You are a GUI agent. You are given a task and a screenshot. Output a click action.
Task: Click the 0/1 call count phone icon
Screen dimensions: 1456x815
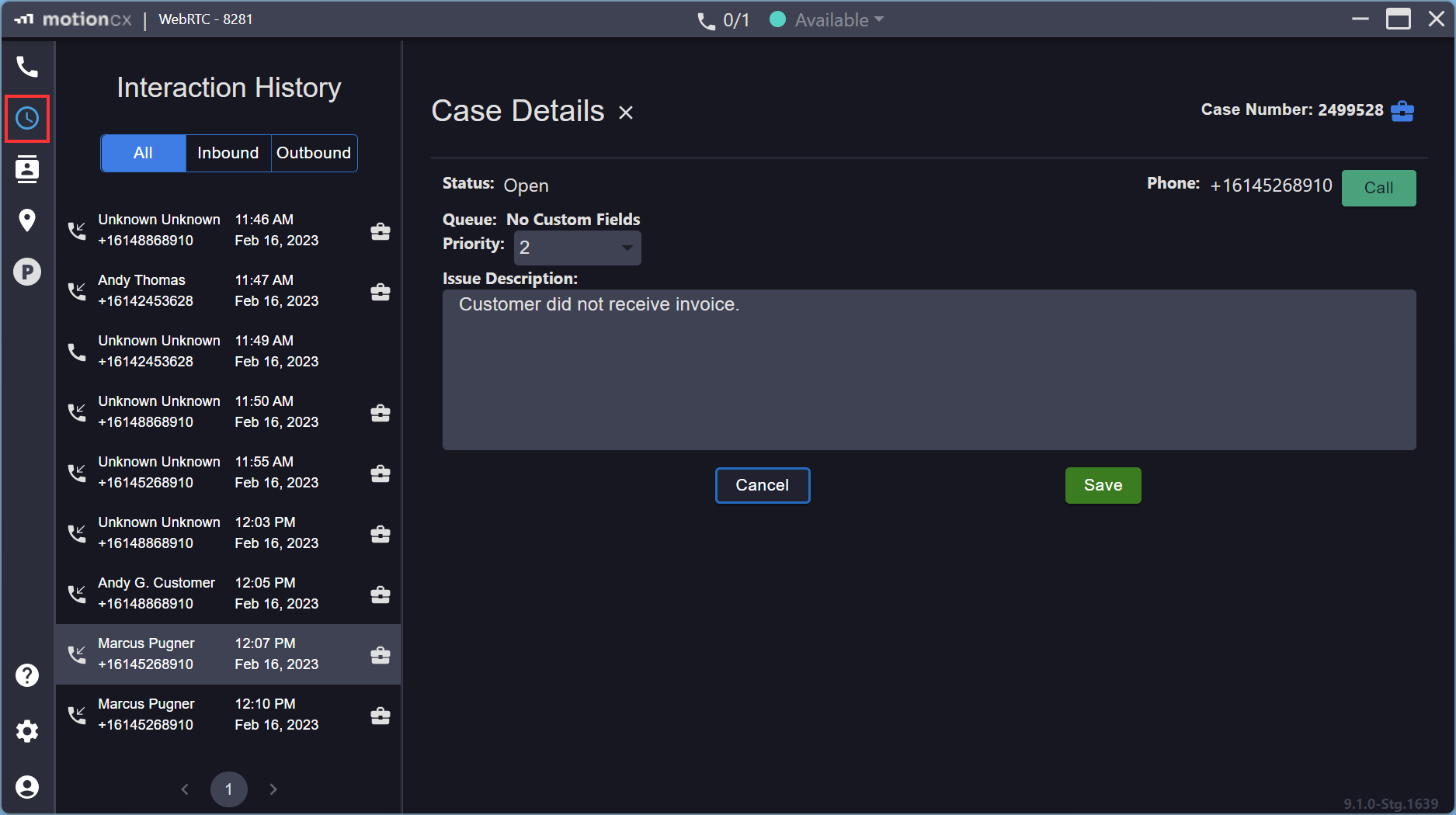[x=706, y=21]
